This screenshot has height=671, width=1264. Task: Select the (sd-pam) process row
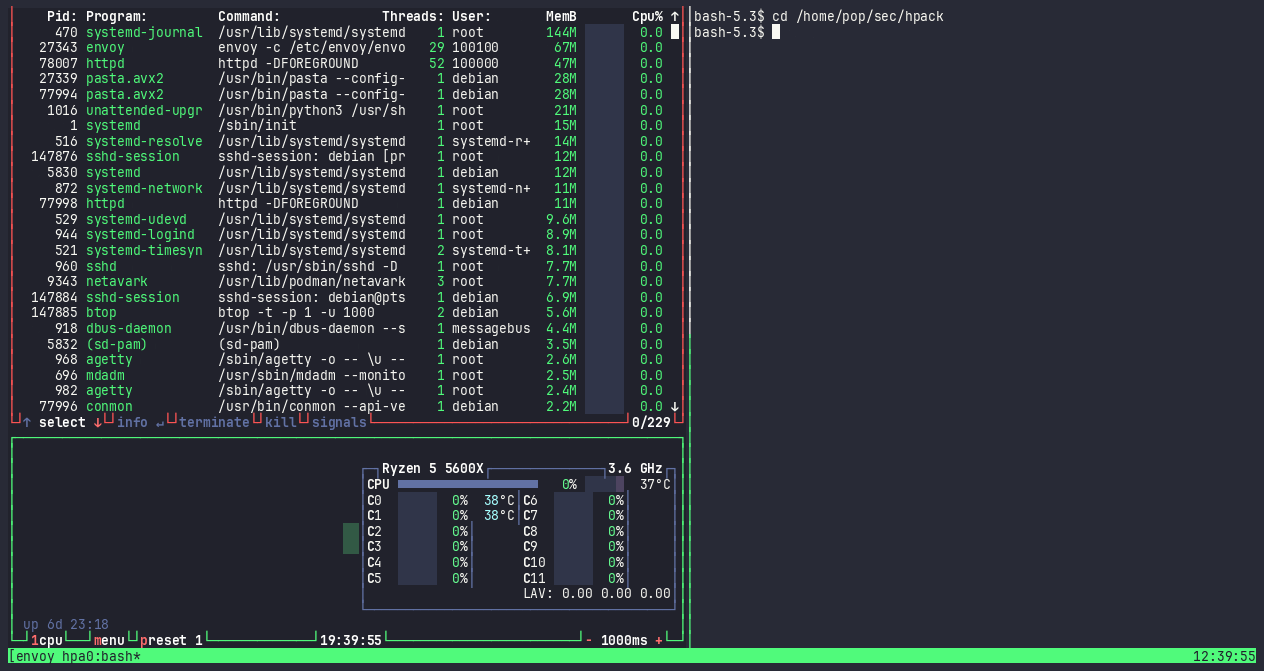coord(342,344)
